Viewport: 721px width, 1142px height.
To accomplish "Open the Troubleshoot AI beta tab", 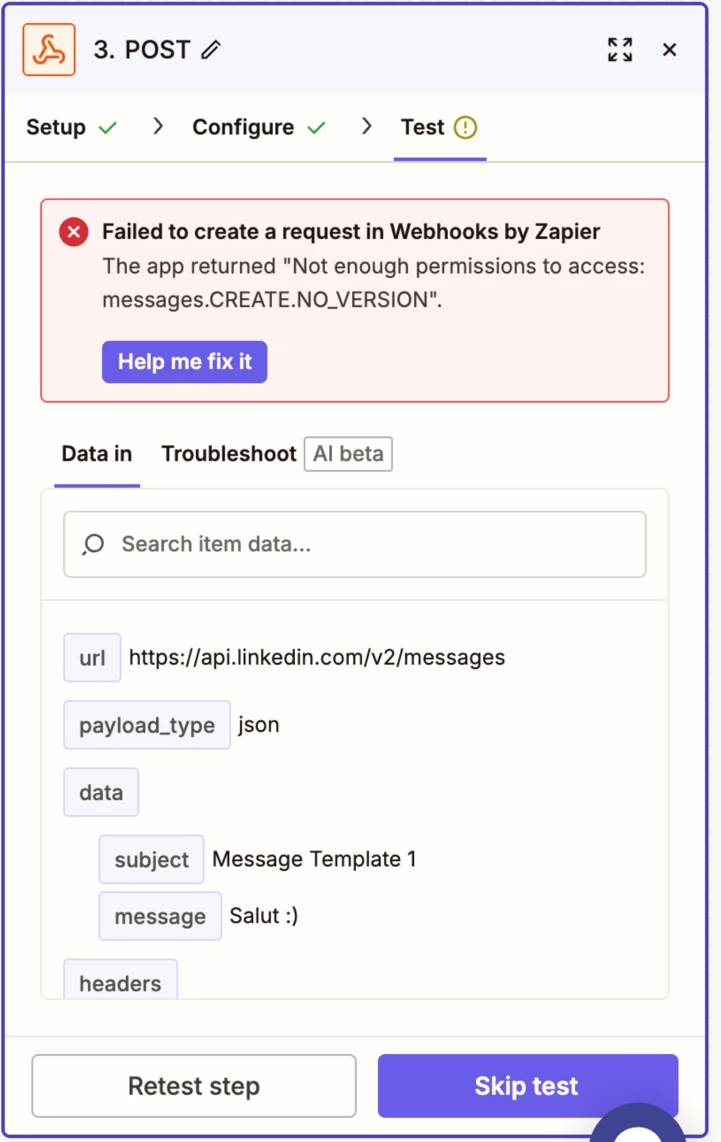I will pyautogui.click(x=230, y=454).
